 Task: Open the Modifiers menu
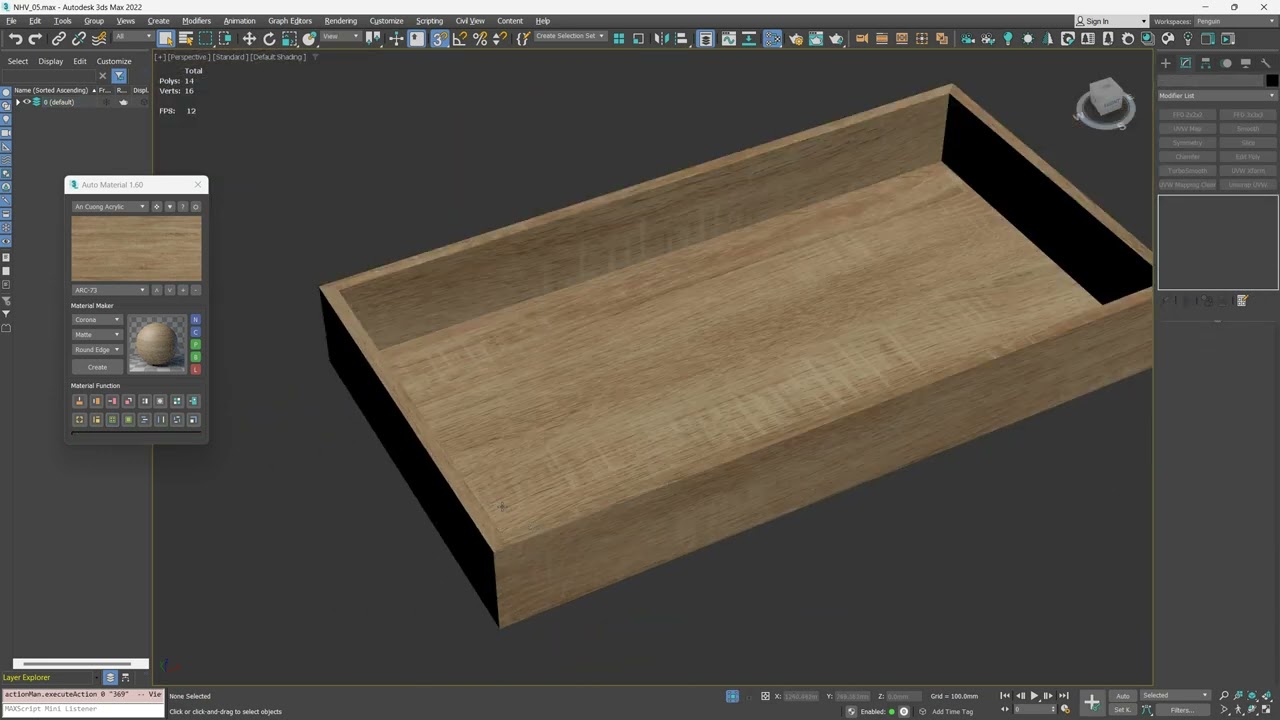(196, 21)
